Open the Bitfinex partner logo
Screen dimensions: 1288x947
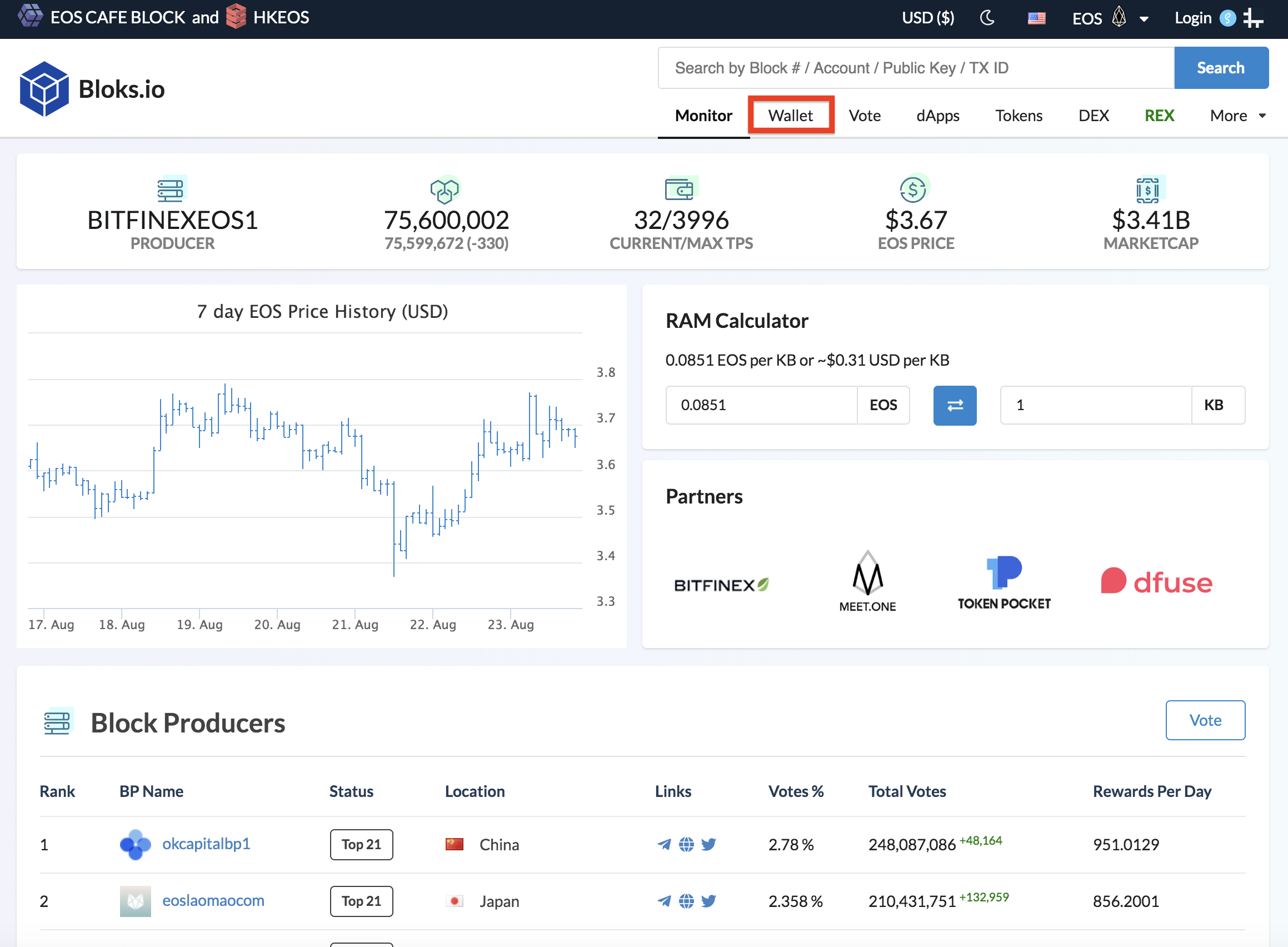tap(721, 585)
